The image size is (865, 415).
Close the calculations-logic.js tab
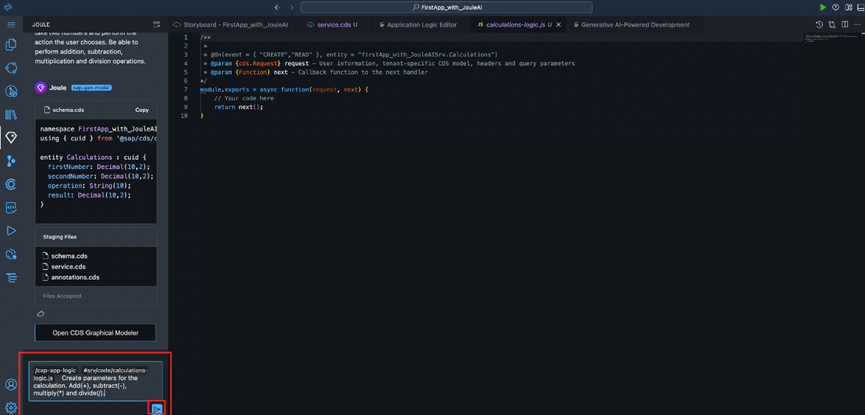(x=560, y=24)
